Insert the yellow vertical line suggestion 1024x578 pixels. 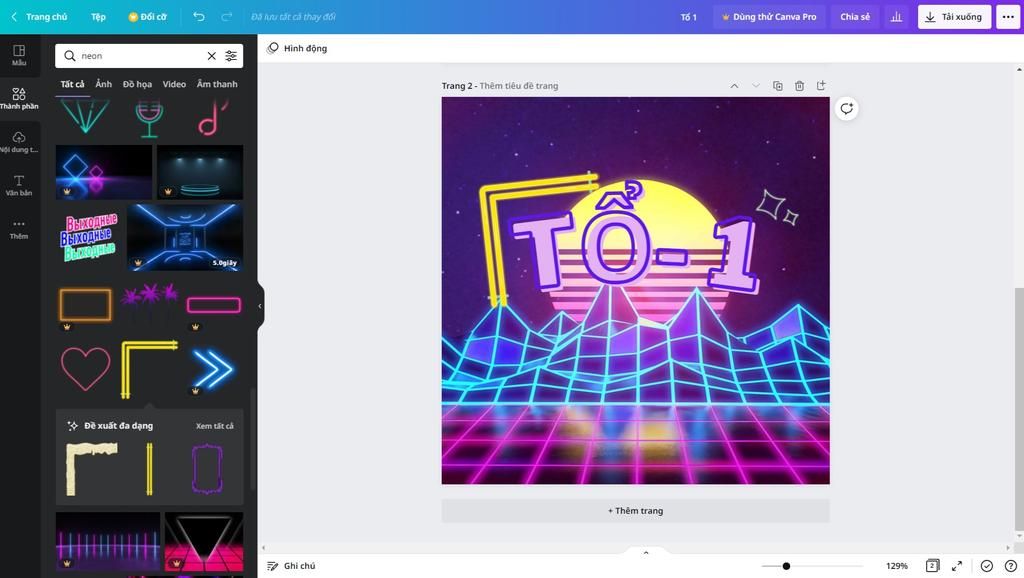(x=150, y=469)
